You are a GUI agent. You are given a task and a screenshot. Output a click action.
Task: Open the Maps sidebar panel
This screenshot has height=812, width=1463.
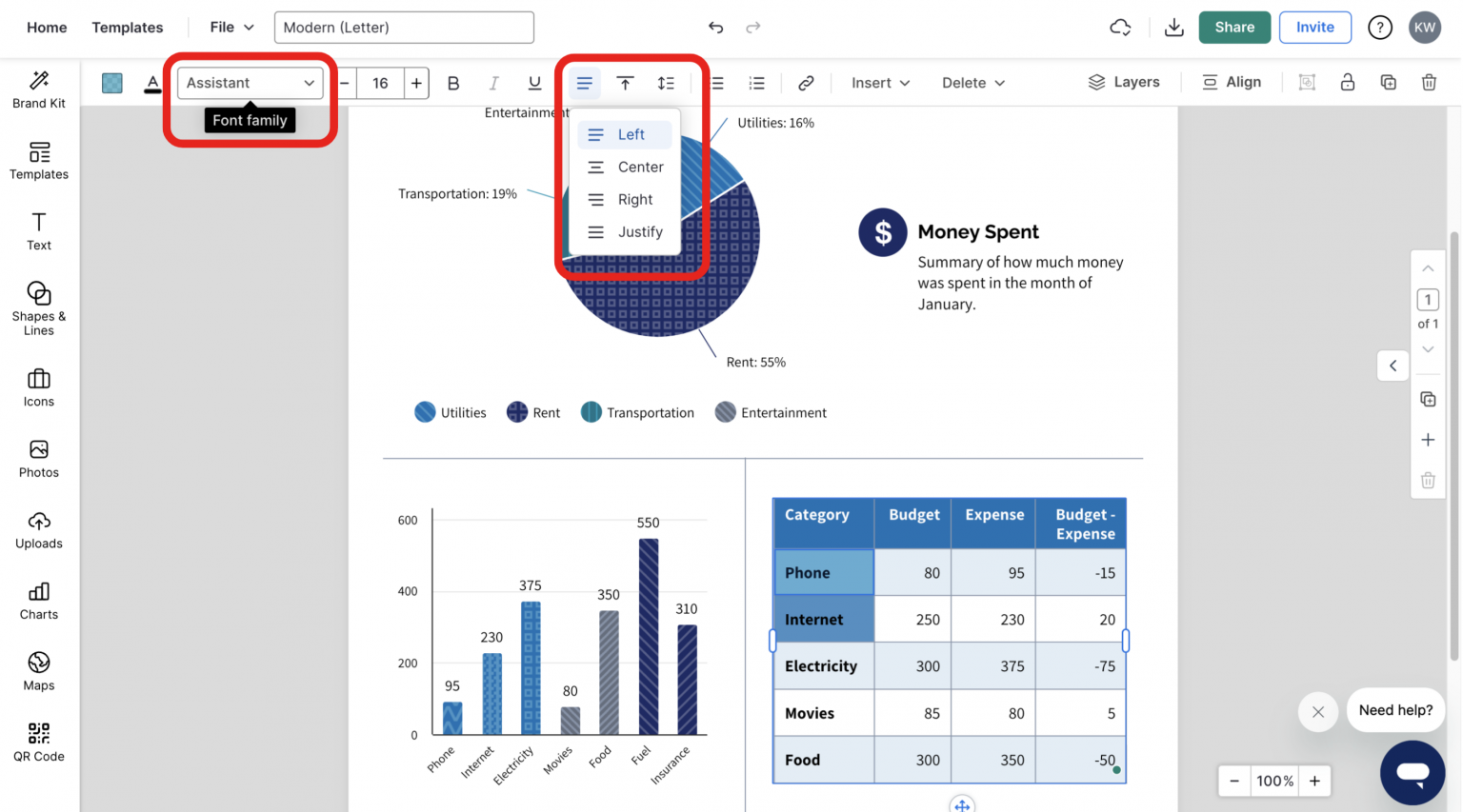[x=39, y=671]
